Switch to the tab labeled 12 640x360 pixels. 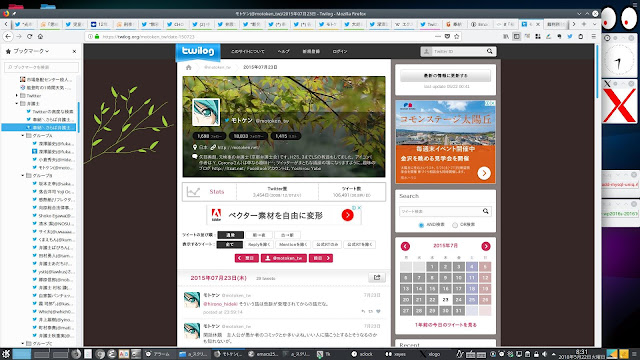pyautogui.click(x=100, y=24)
